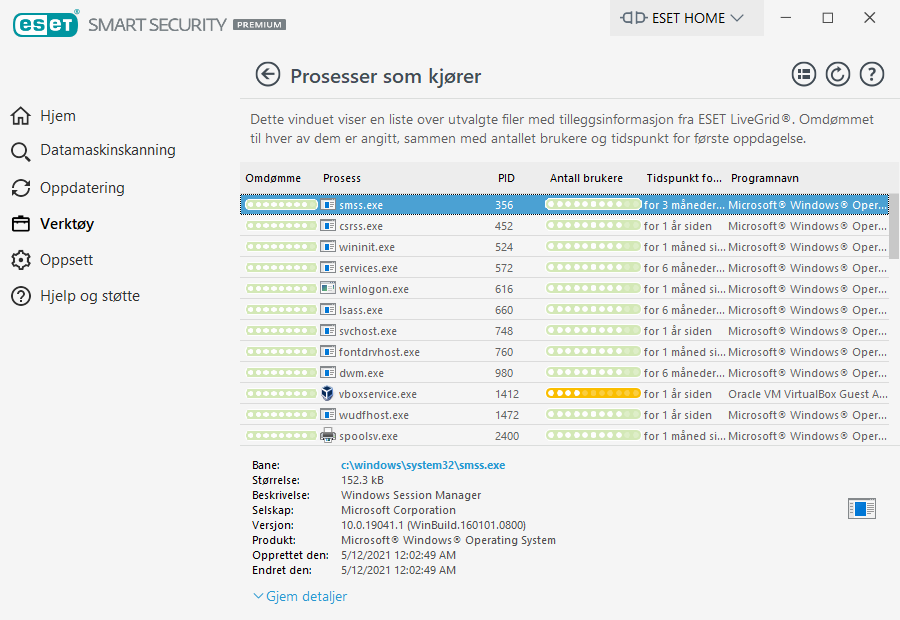Select the csrss.exe process row
Screen dimensions: 900x620
[564, 226]
